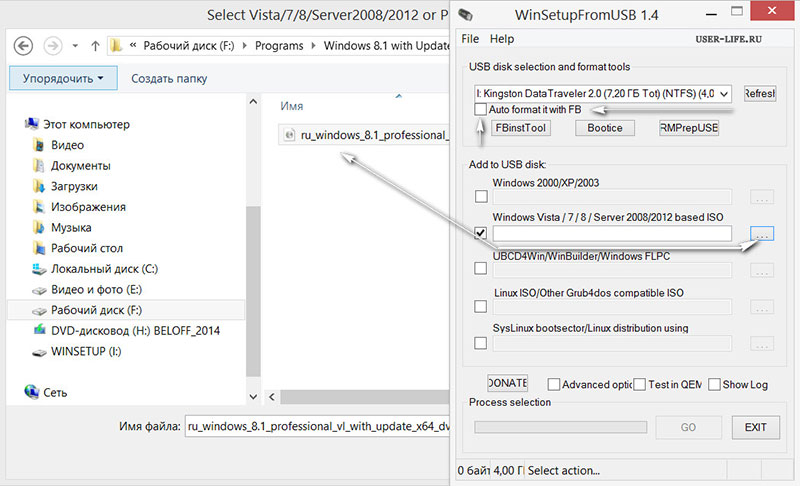The width and height of the screenshot is (800, 486).
Task: Select the Документы folder icon
Action: click(x=39, y=165)
